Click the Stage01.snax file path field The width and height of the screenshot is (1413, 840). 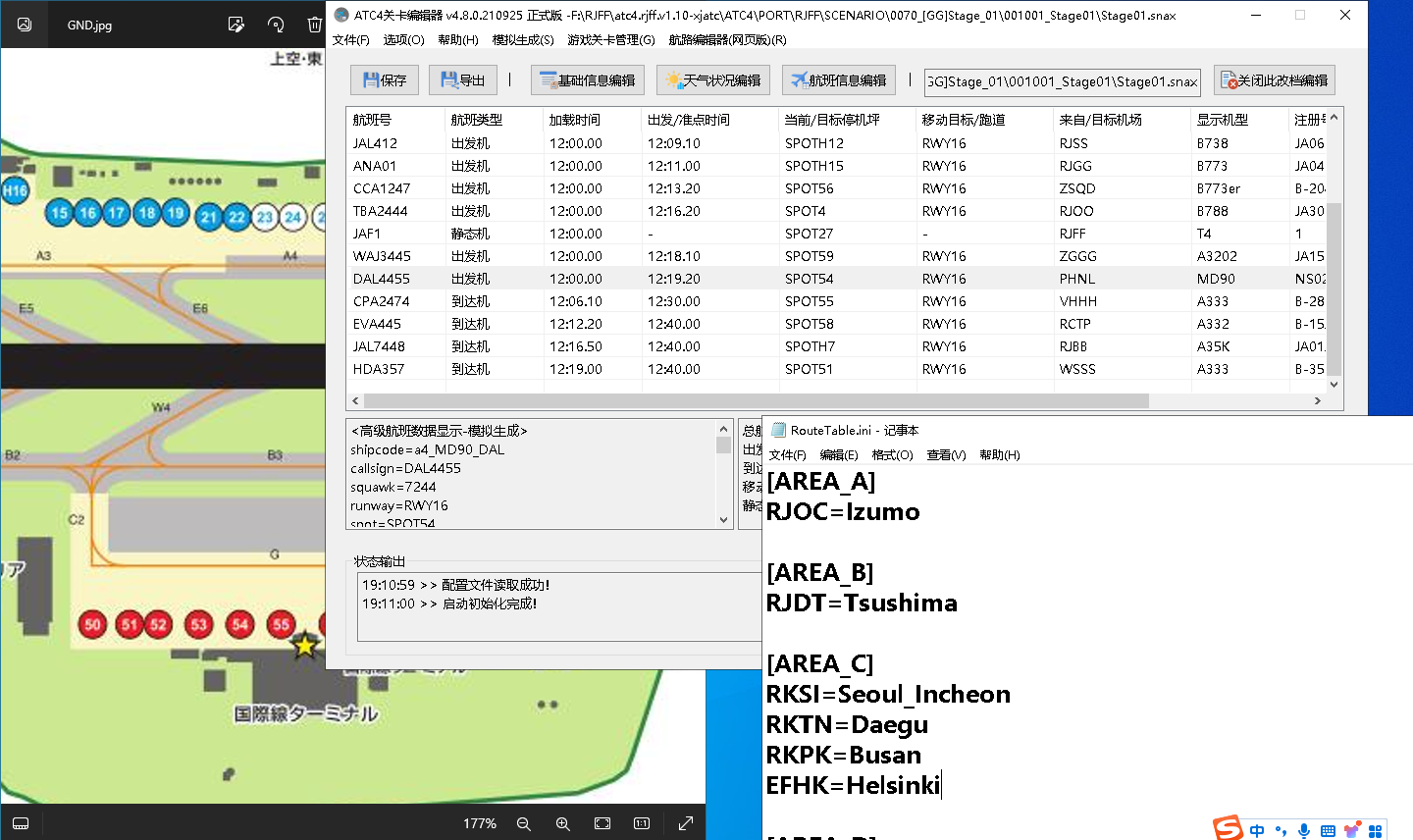coord(1063,81)
